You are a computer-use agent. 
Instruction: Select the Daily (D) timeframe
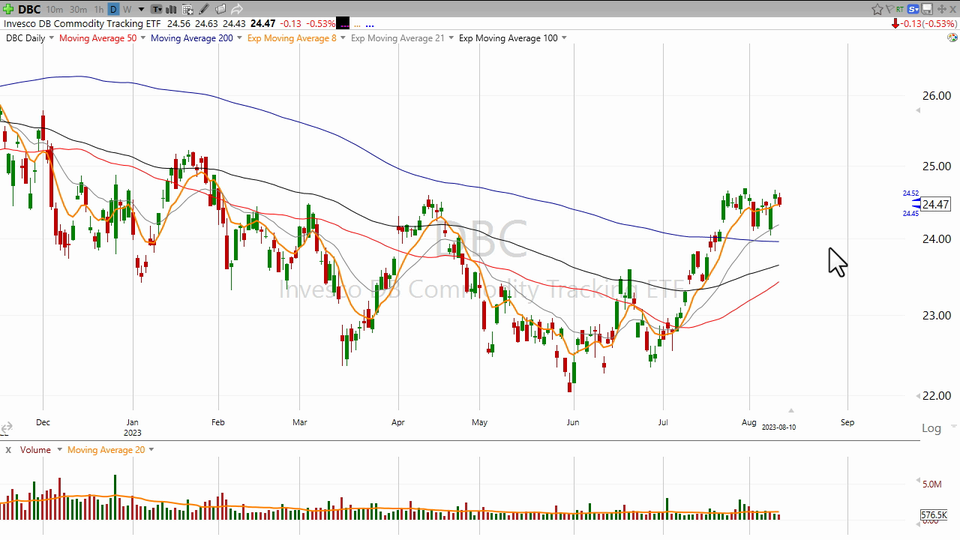(114, 9)
